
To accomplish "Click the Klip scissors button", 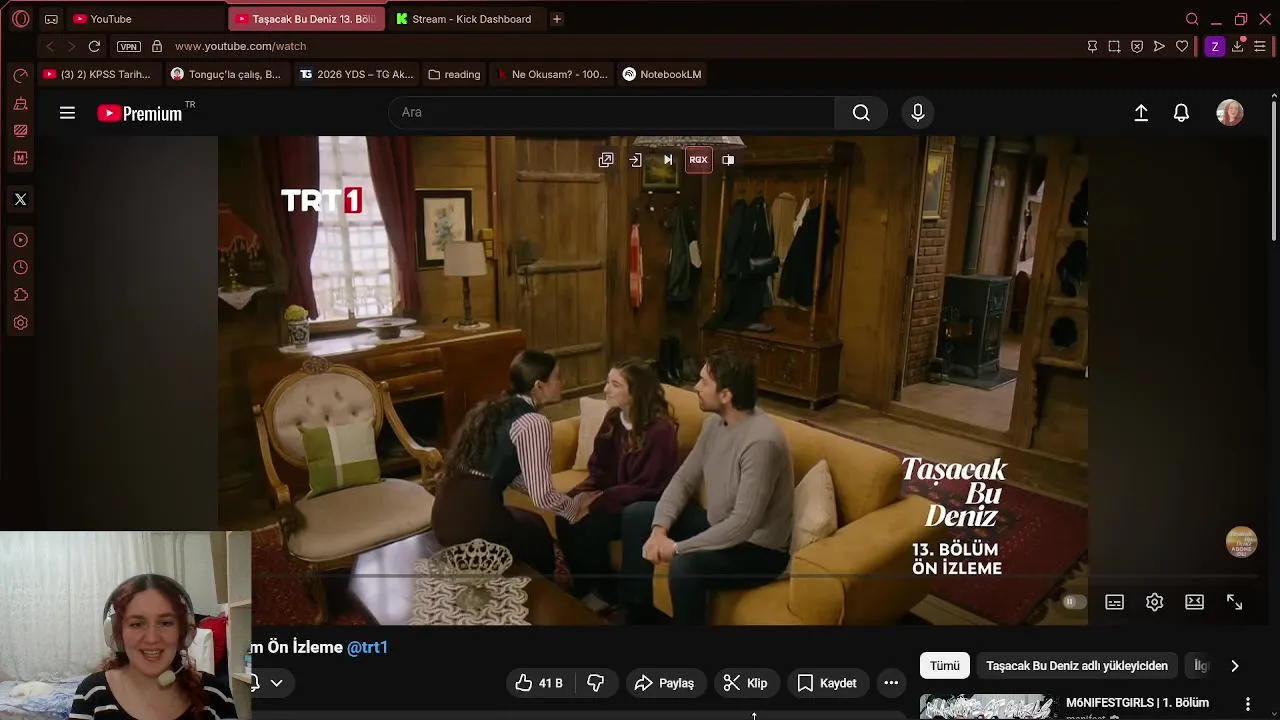I will pyautogui.click(x=745, y=683).
